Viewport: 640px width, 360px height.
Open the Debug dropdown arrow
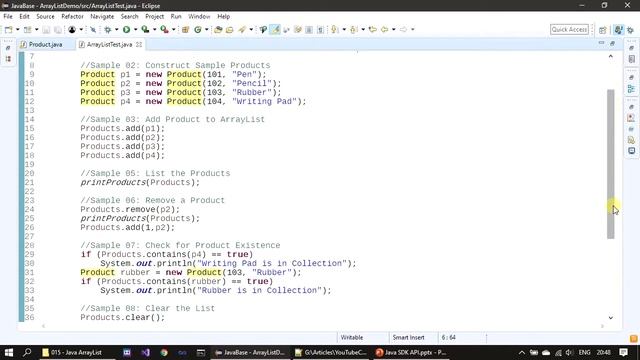116,30
